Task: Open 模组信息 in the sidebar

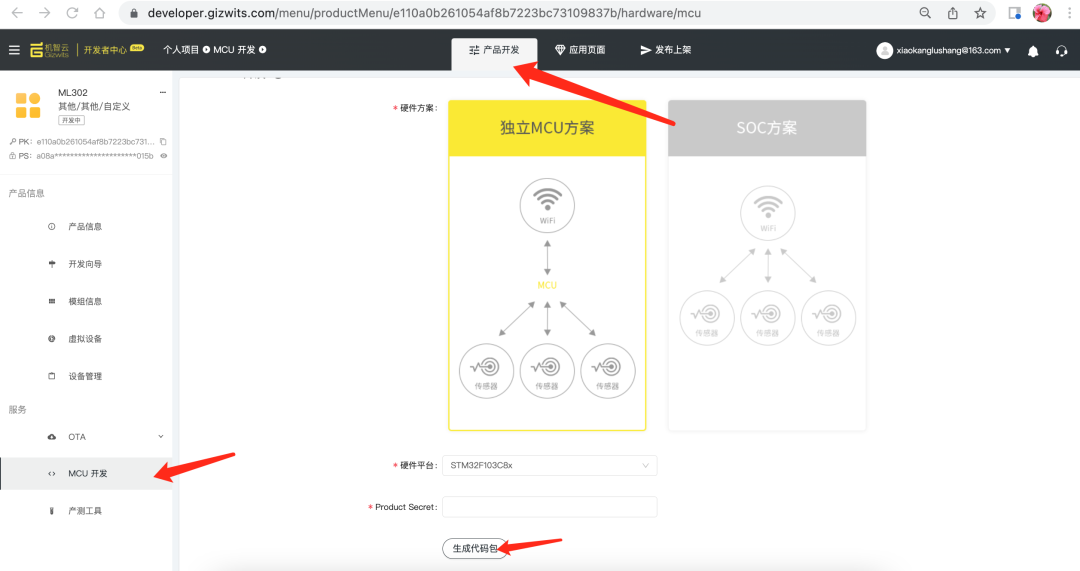Action: pos(85,301)
